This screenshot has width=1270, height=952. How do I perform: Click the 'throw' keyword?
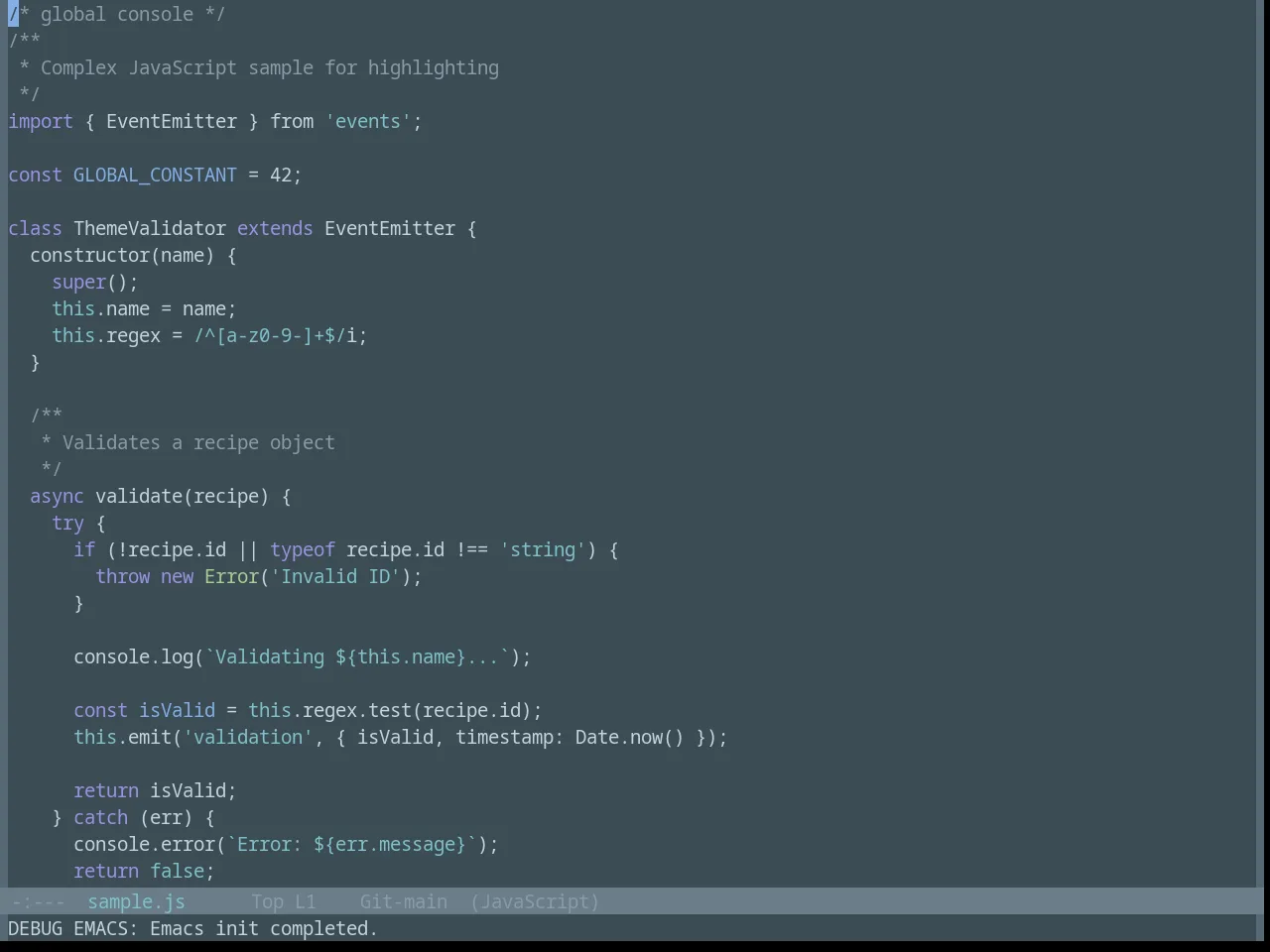pyautogui.click(x=122, y=576)
